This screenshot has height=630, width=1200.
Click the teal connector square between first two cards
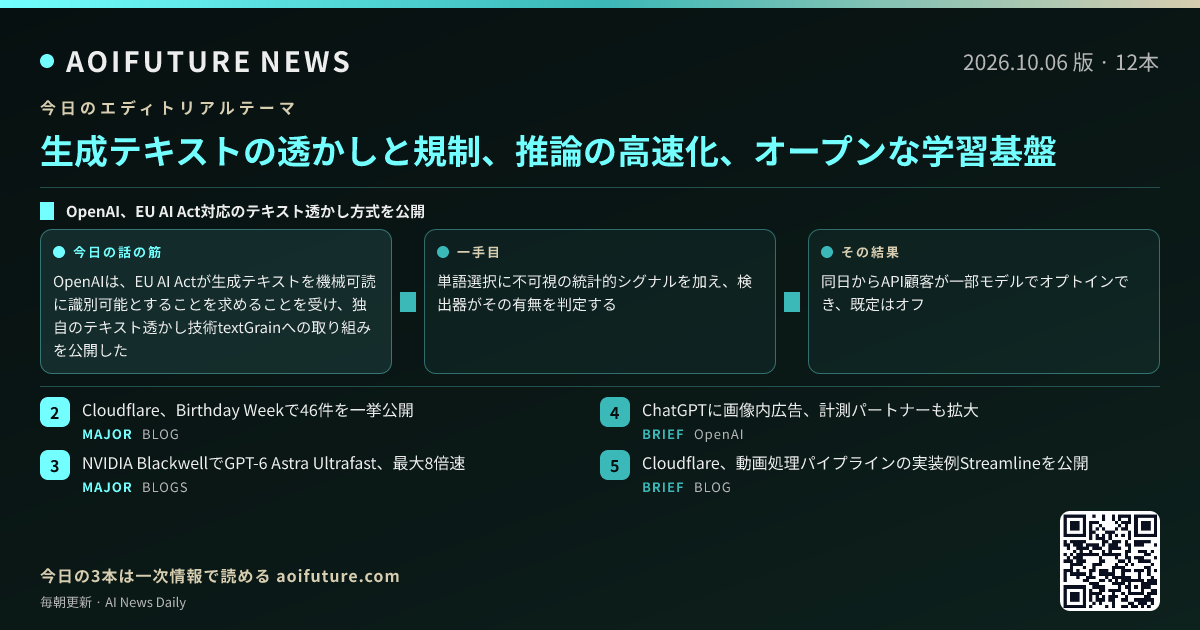click(408, 302)
